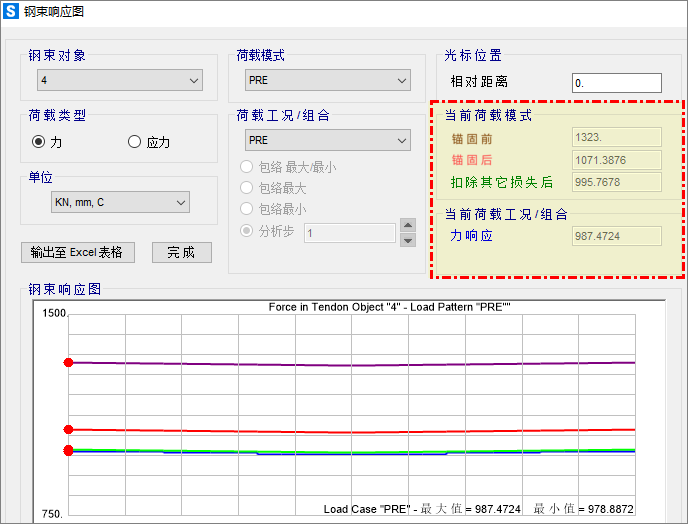Click the 扣除其它损失后 value field
Screen dimensions: 688x524
pyautogui.click(x=616, y=182)
